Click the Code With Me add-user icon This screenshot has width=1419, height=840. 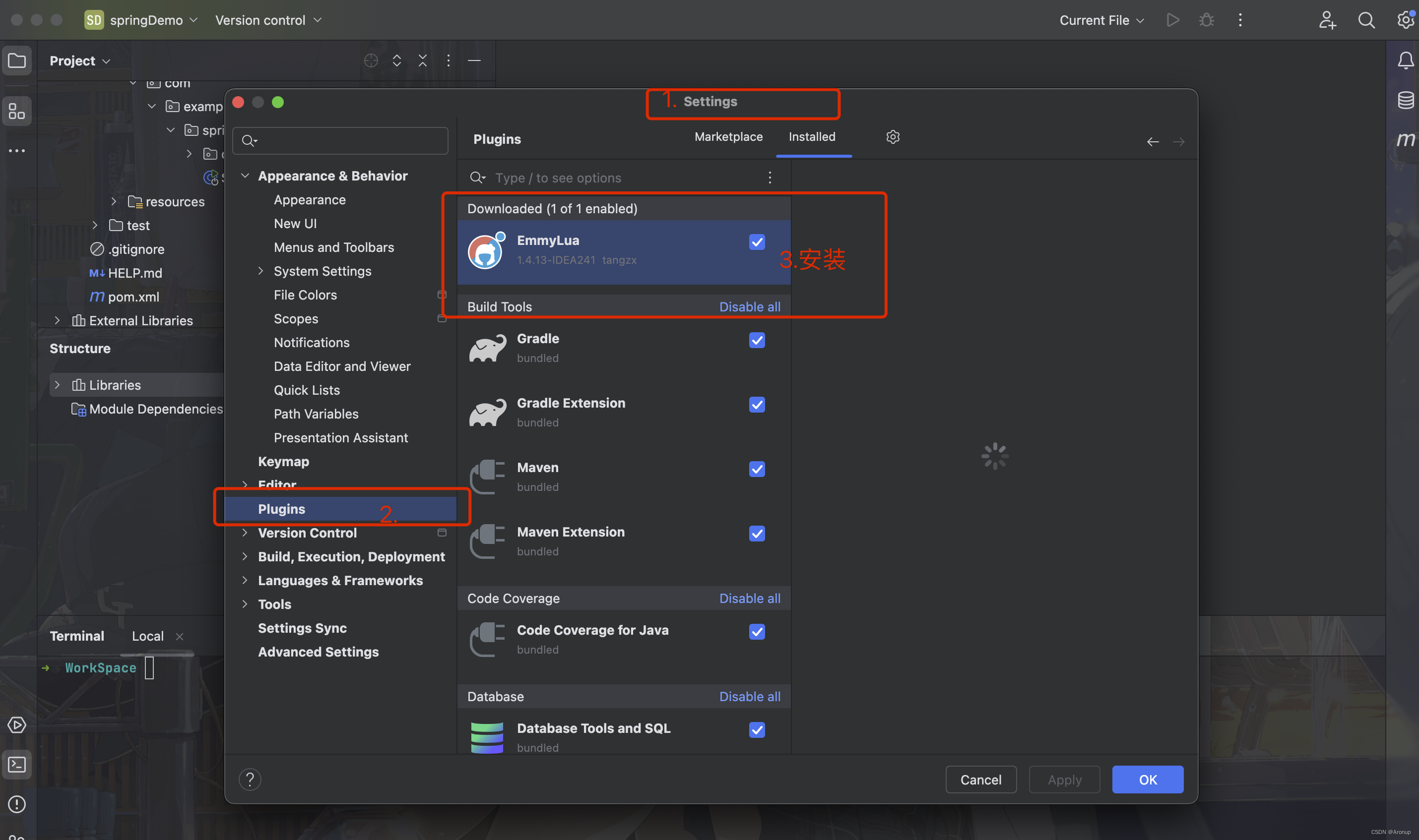[x=1327, y=20]
